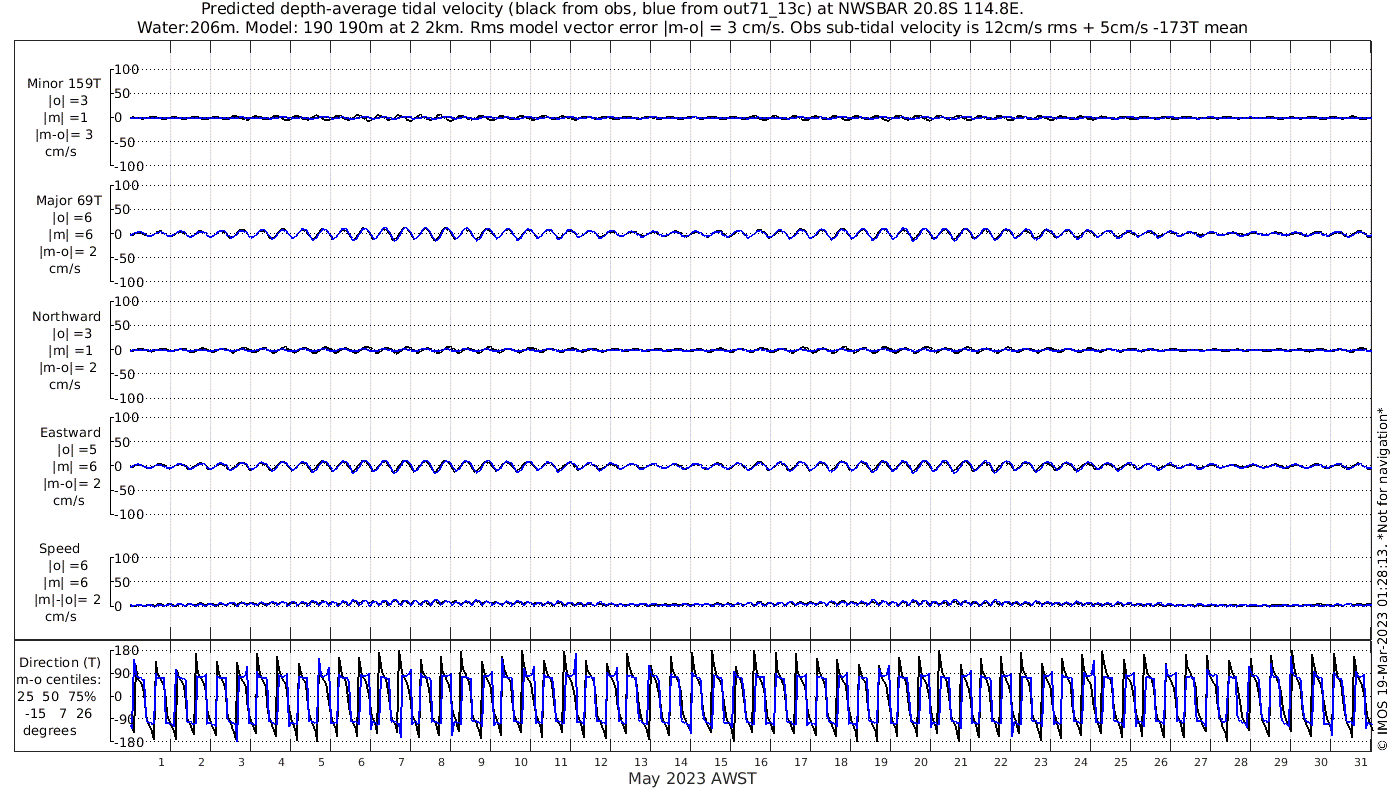Select '|m| =1' under Northward

click(x=69, y=351)
